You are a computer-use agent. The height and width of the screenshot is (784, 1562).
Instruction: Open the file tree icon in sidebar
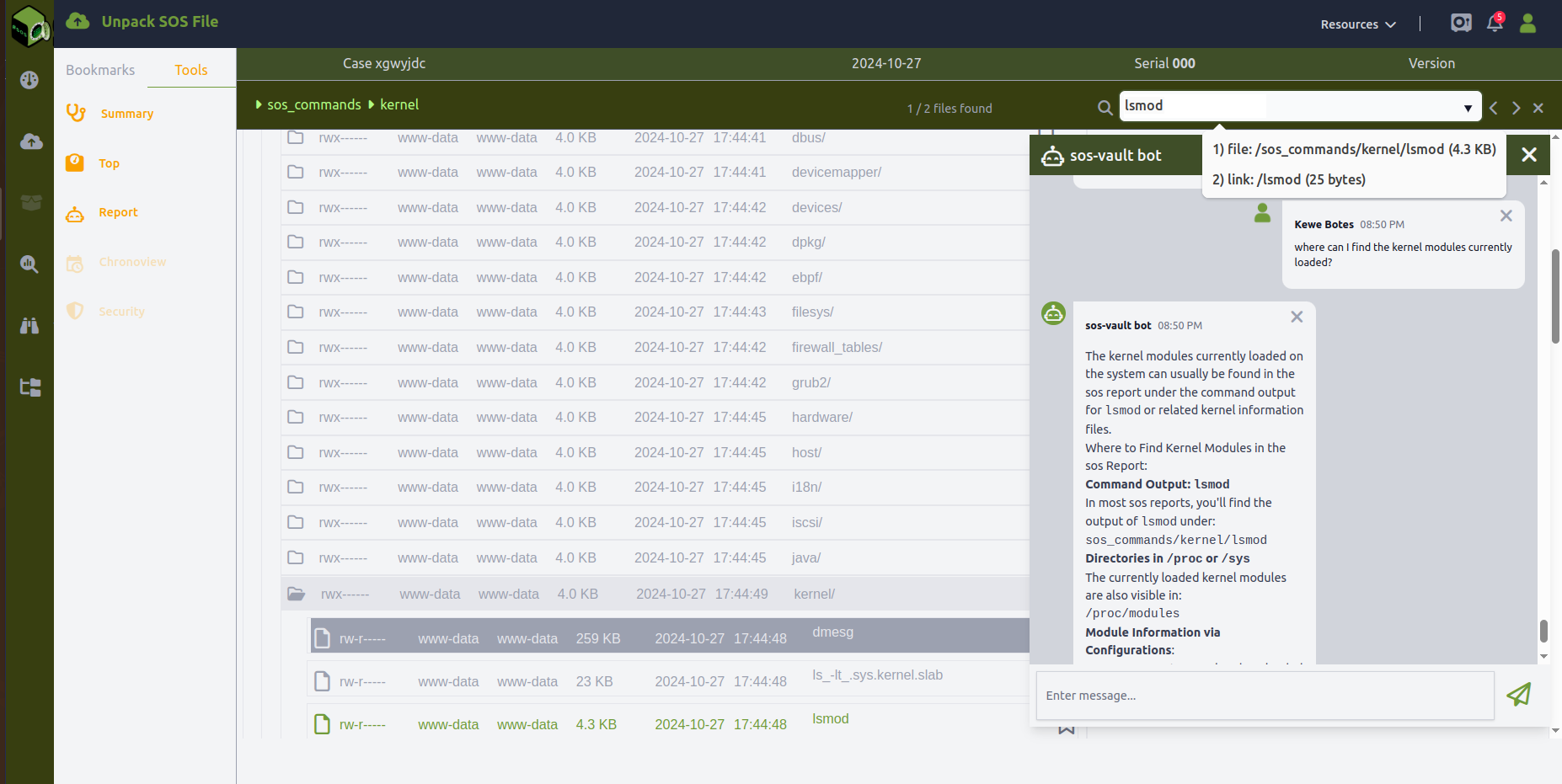pos(30,387)
